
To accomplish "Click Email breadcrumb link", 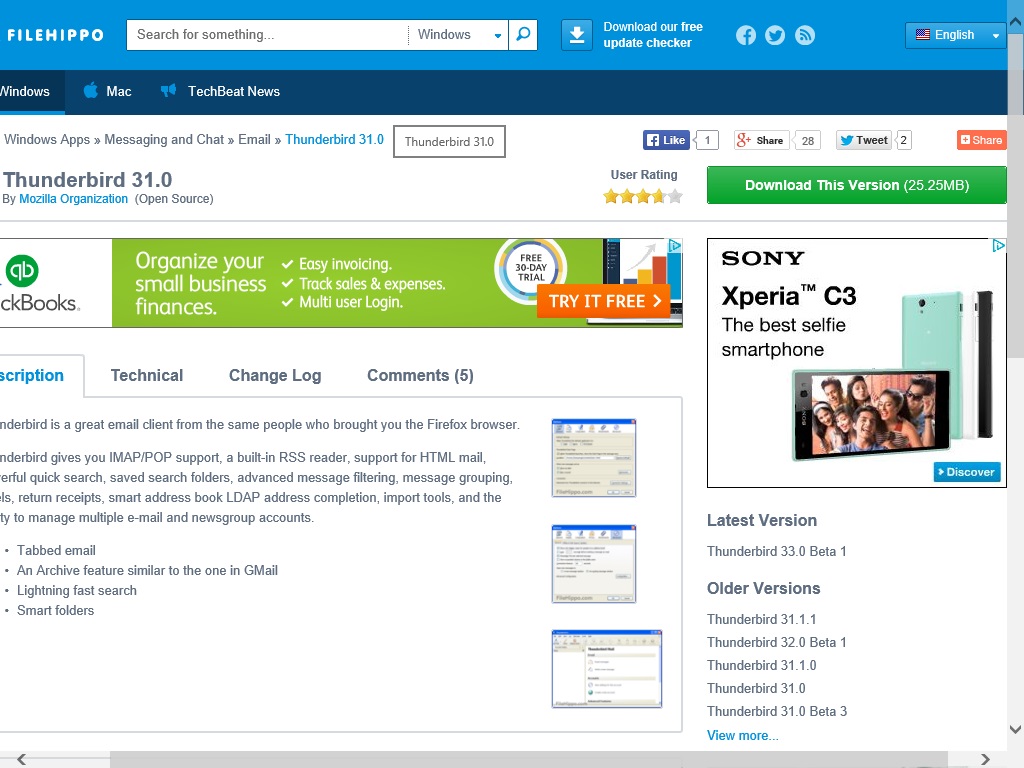I will 254,140.
